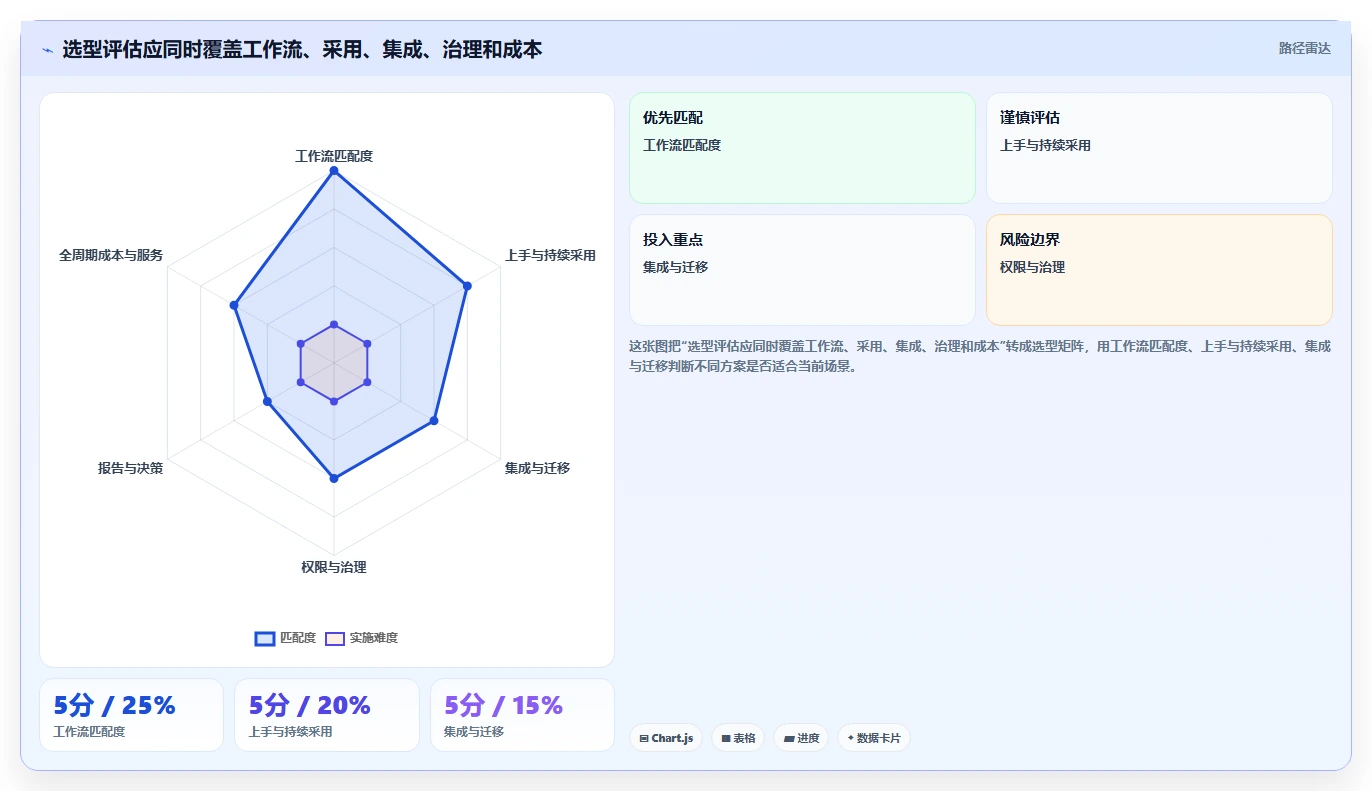Click the 进度 tag

[x=801, y=738]
